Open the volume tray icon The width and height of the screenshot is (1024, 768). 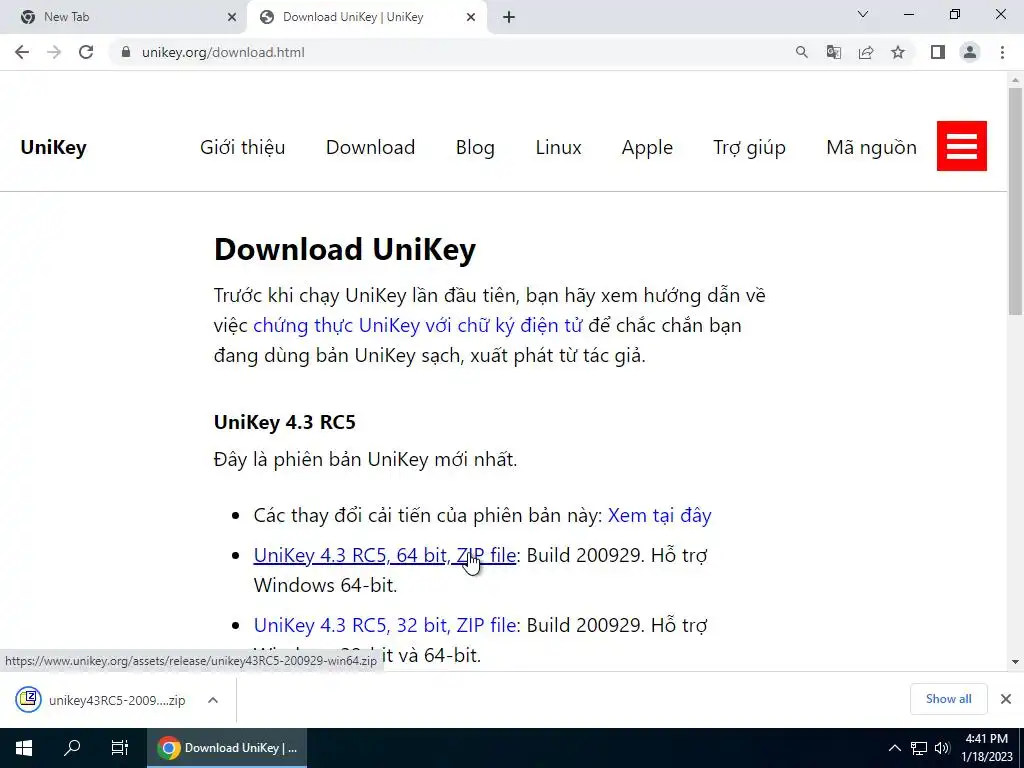click(942, 748)
